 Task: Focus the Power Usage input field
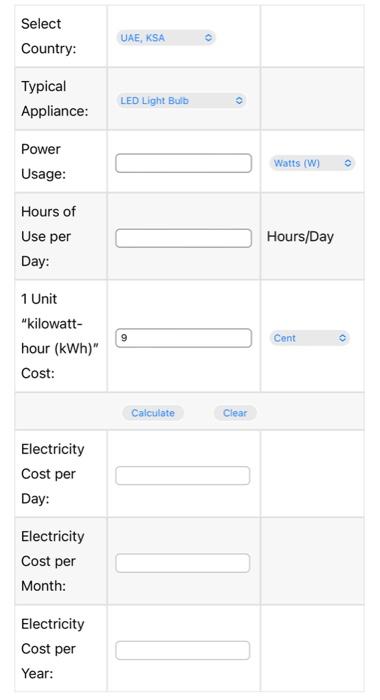coord(184,163)
